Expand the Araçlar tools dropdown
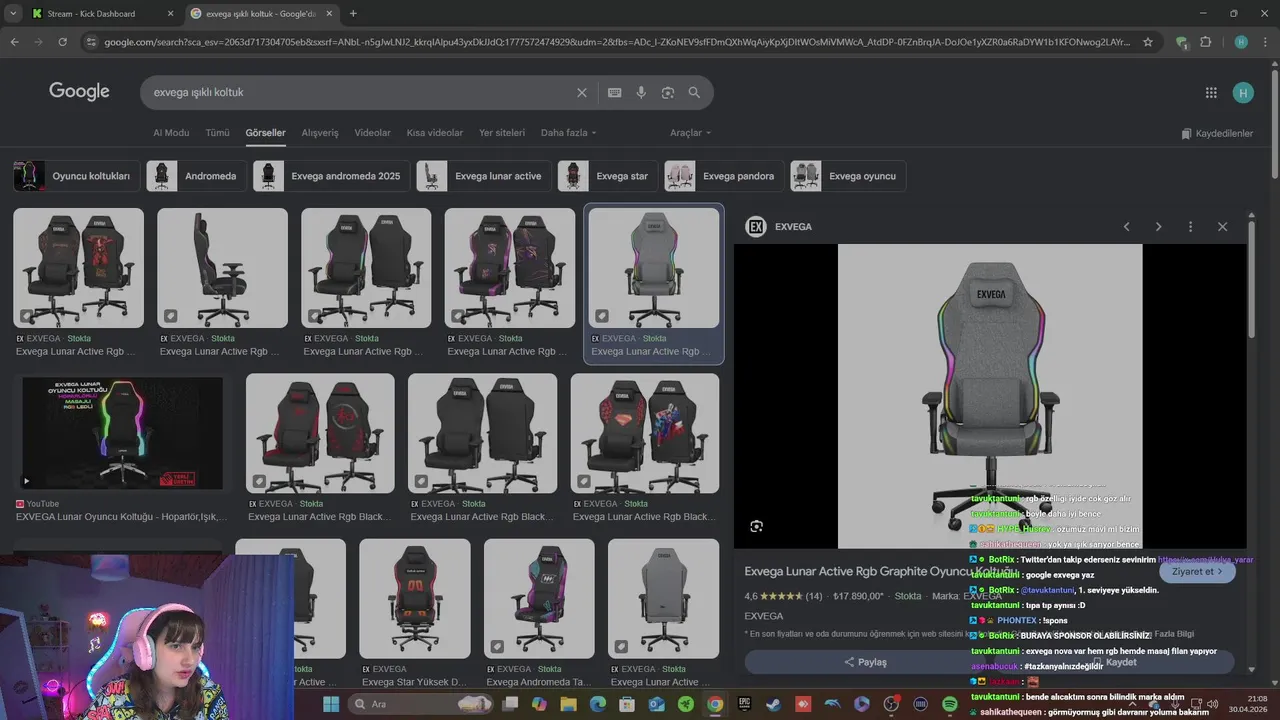 click(690, 133)
